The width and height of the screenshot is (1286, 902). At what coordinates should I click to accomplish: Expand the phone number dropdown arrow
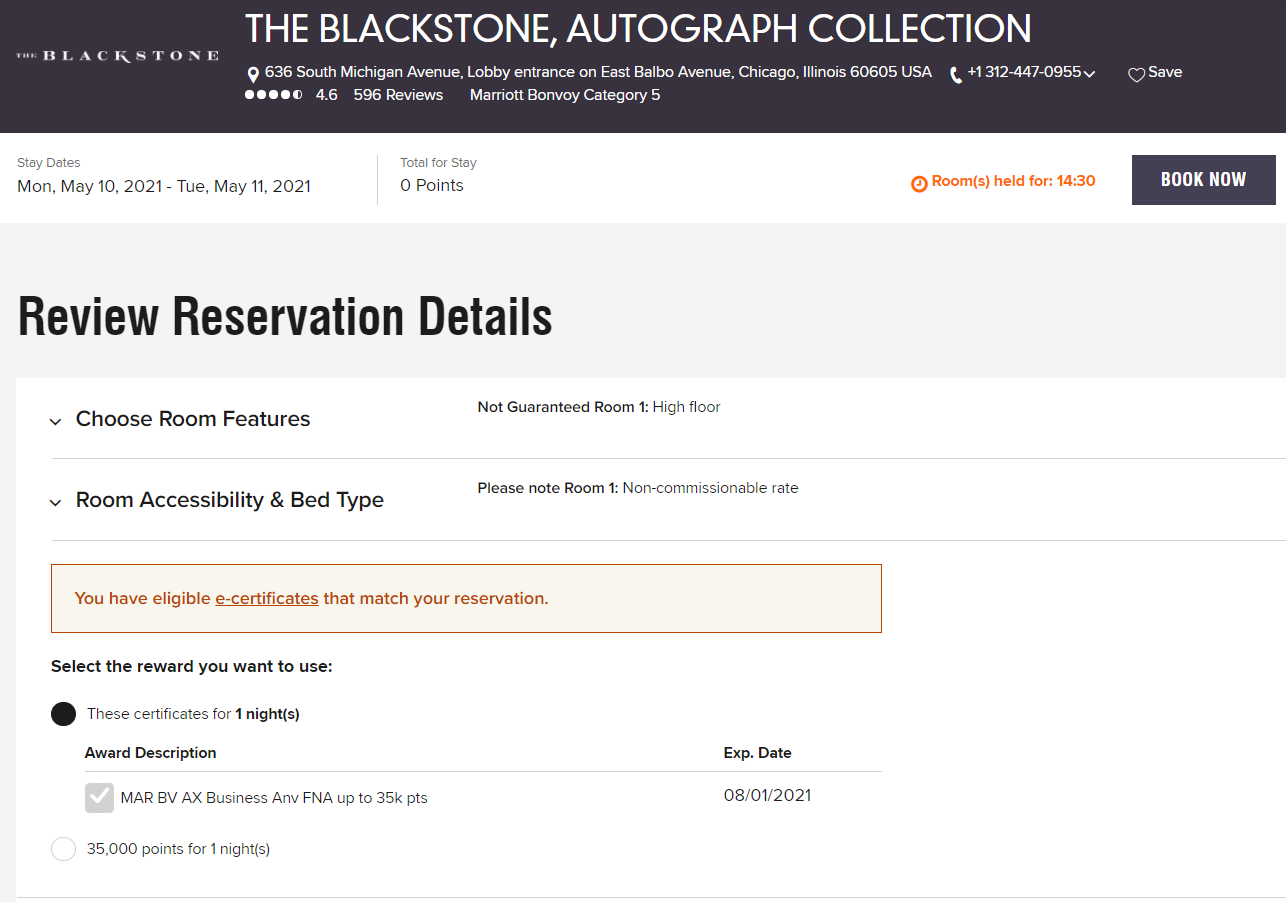(1089, 74)
